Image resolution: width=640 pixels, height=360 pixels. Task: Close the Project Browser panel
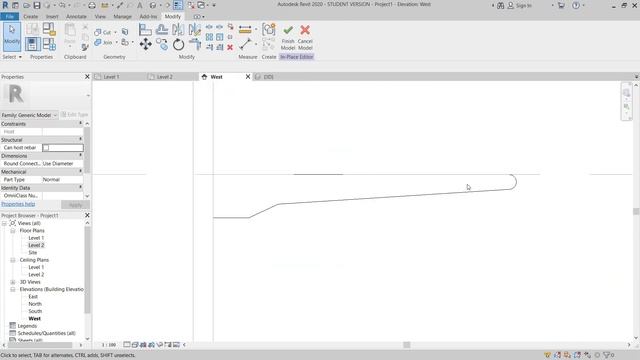pos(87,215)
